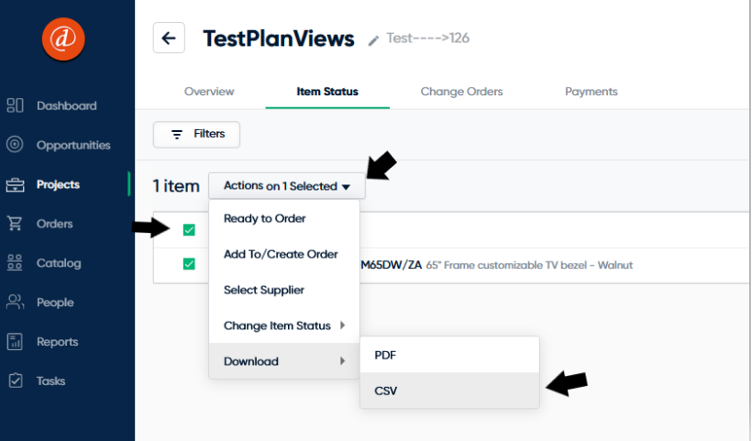Screen dimensions: 752x441
Task: Go to Opportunities target icon
Action: 15,144
